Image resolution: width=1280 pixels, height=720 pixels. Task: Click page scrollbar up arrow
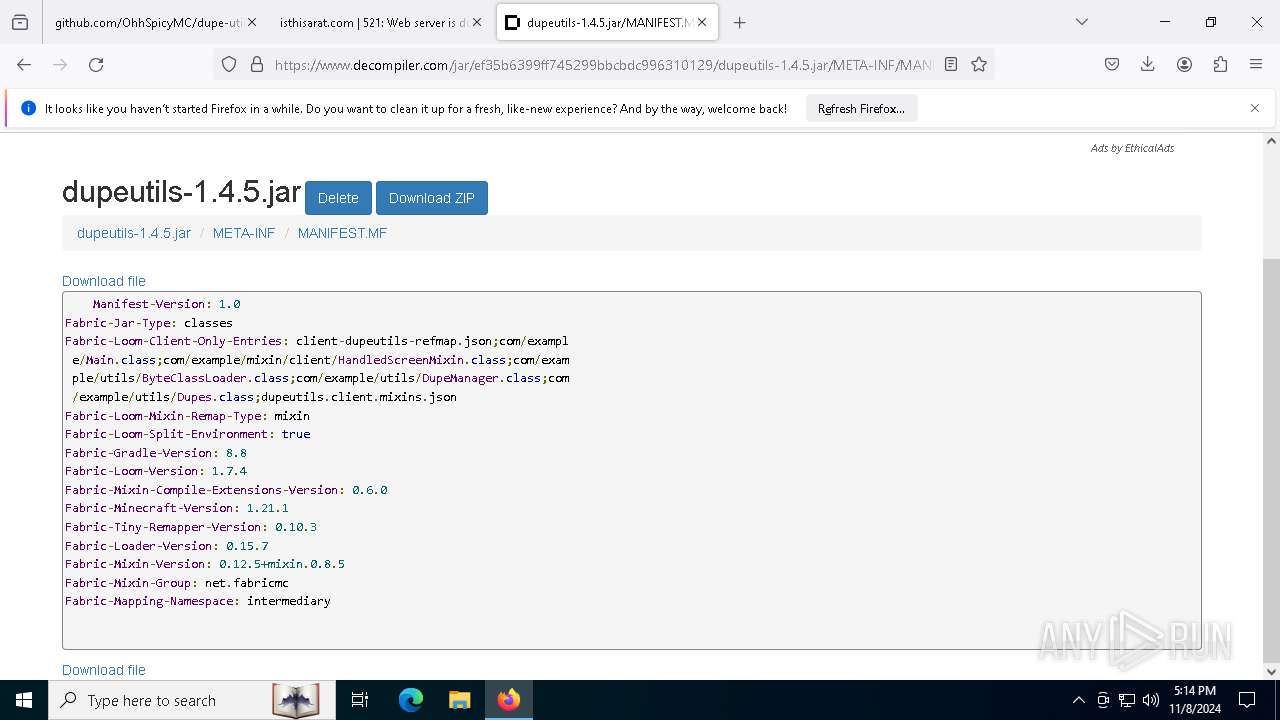click(1271, 141)
